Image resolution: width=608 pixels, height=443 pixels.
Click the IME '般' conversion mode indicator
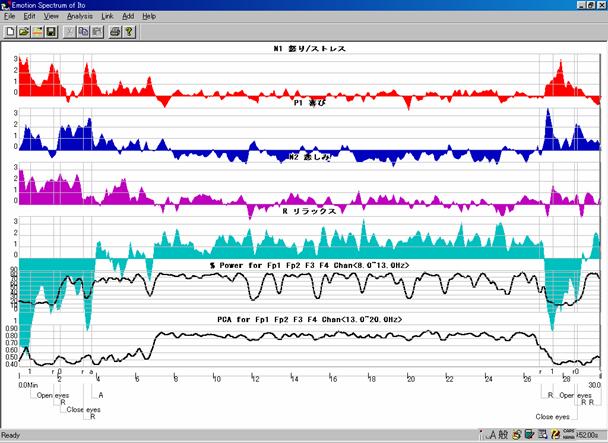coord(503,435)
